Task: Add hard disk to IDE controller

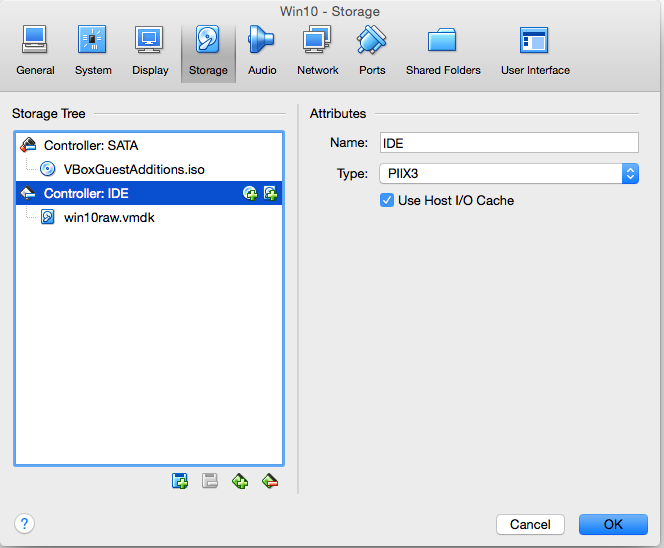Action: click(x=271, y=194)
